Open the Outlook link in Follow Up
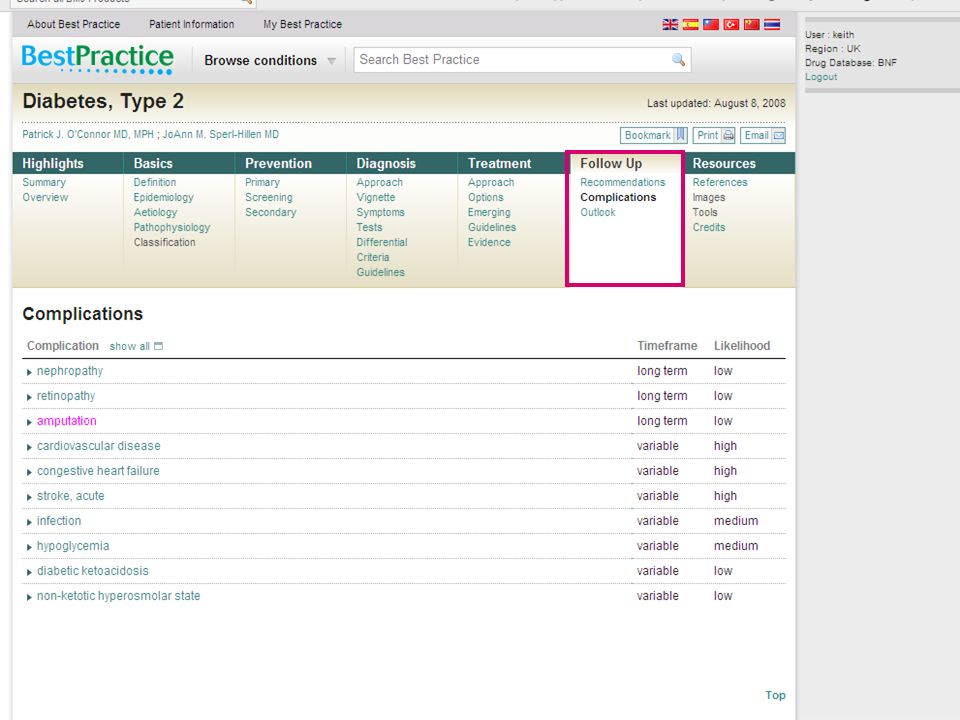 pyautogui.click(x=598, y=212)
